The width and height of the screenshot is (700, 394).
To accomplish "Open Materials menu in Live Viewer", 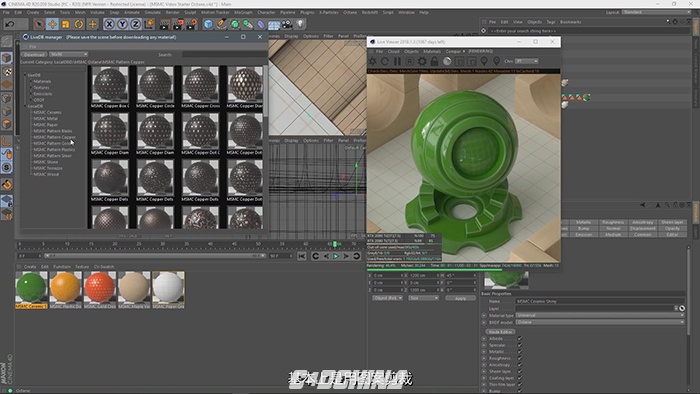I will (x=432, y=52).
